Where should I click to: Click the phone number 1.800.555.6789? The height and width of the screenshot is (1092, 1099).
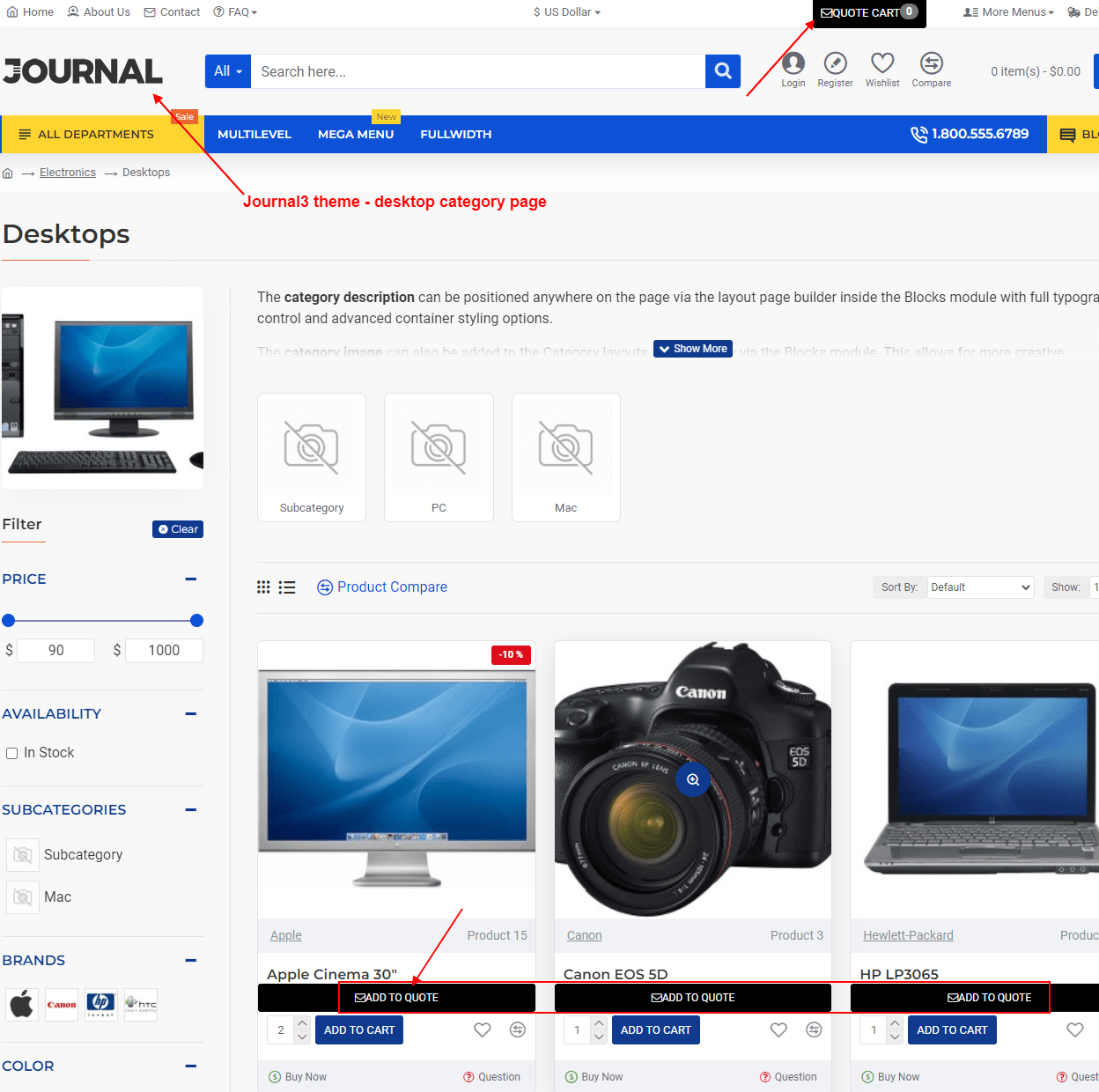(x=970, y=134)
